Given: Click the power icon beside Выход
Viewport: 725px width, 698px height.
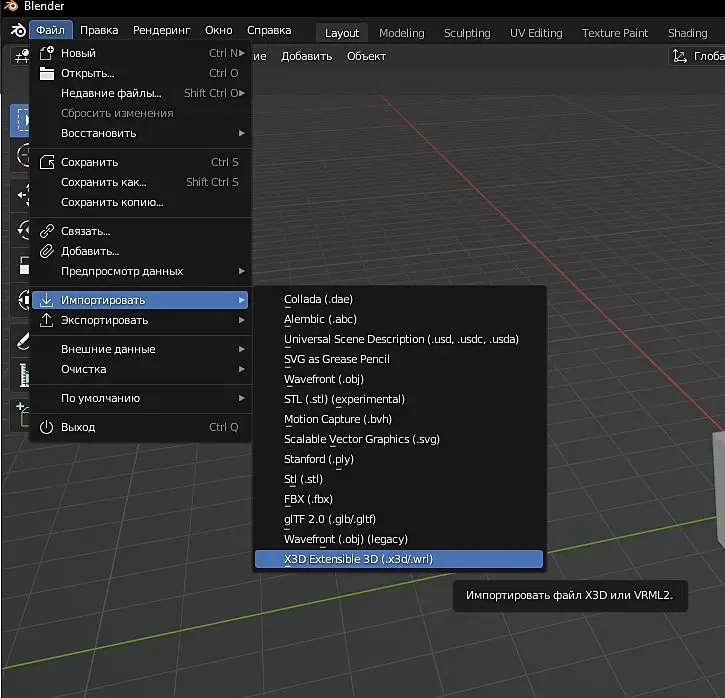Looking at the screenshot, I should click(46, 427).
